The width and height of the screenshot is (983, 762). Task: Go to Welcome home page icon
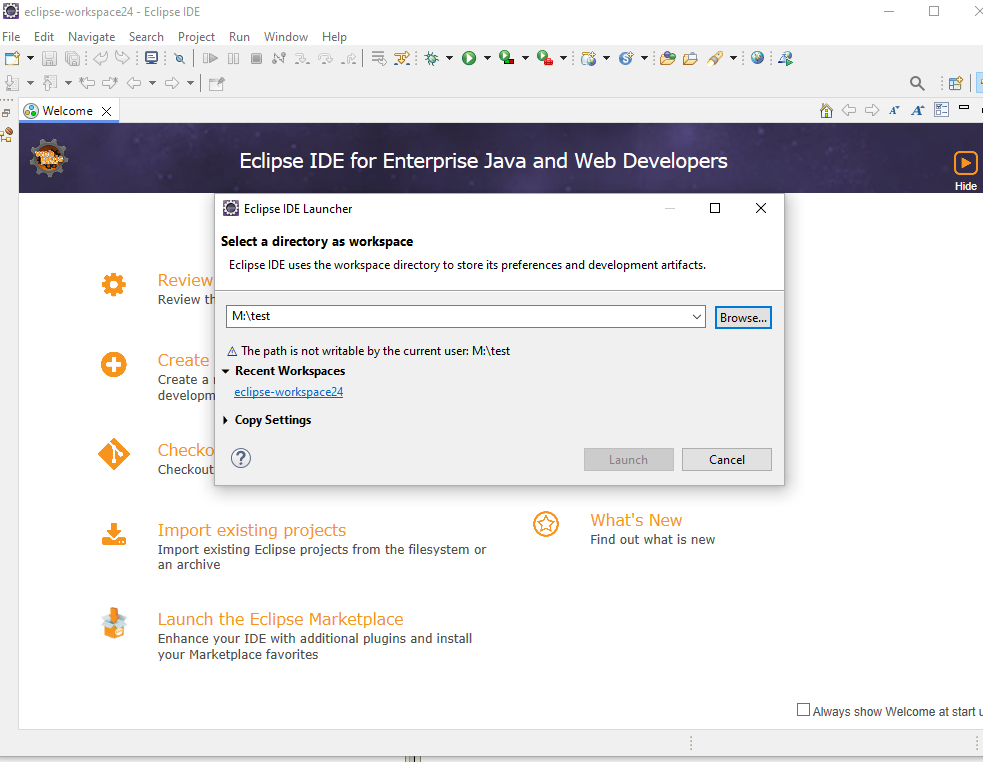click(x=826, y=110)
